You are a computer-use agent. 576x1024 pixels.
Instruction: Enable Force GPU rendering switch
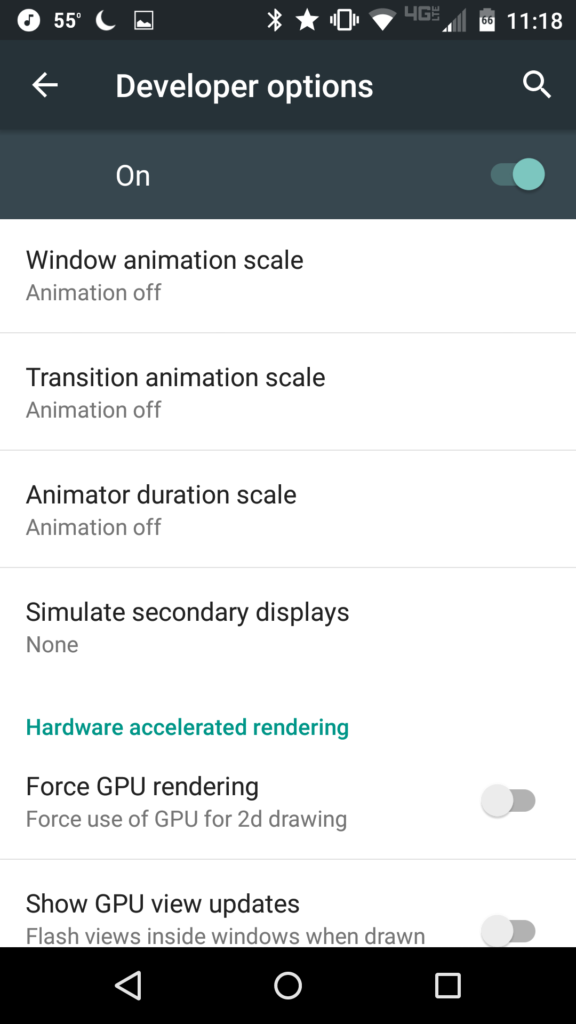coord(509,801)
